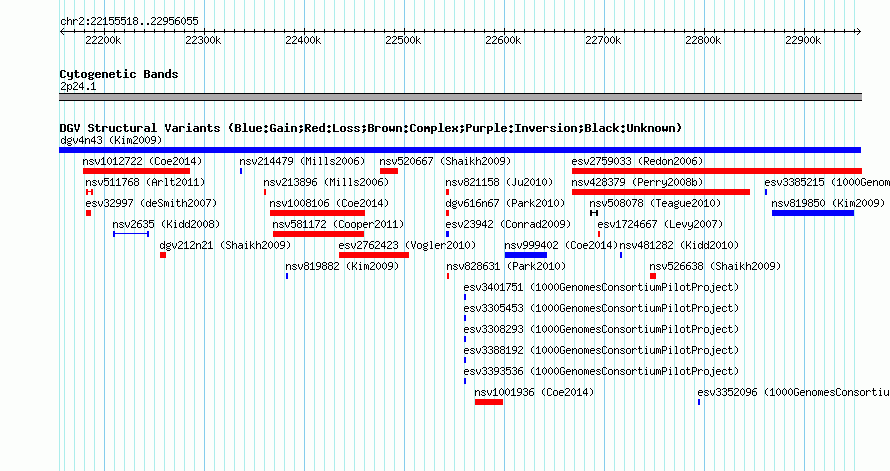Click the nsv1001936 (Coe2014) red loss bar
890x471 pixels.
coord(489,402)
